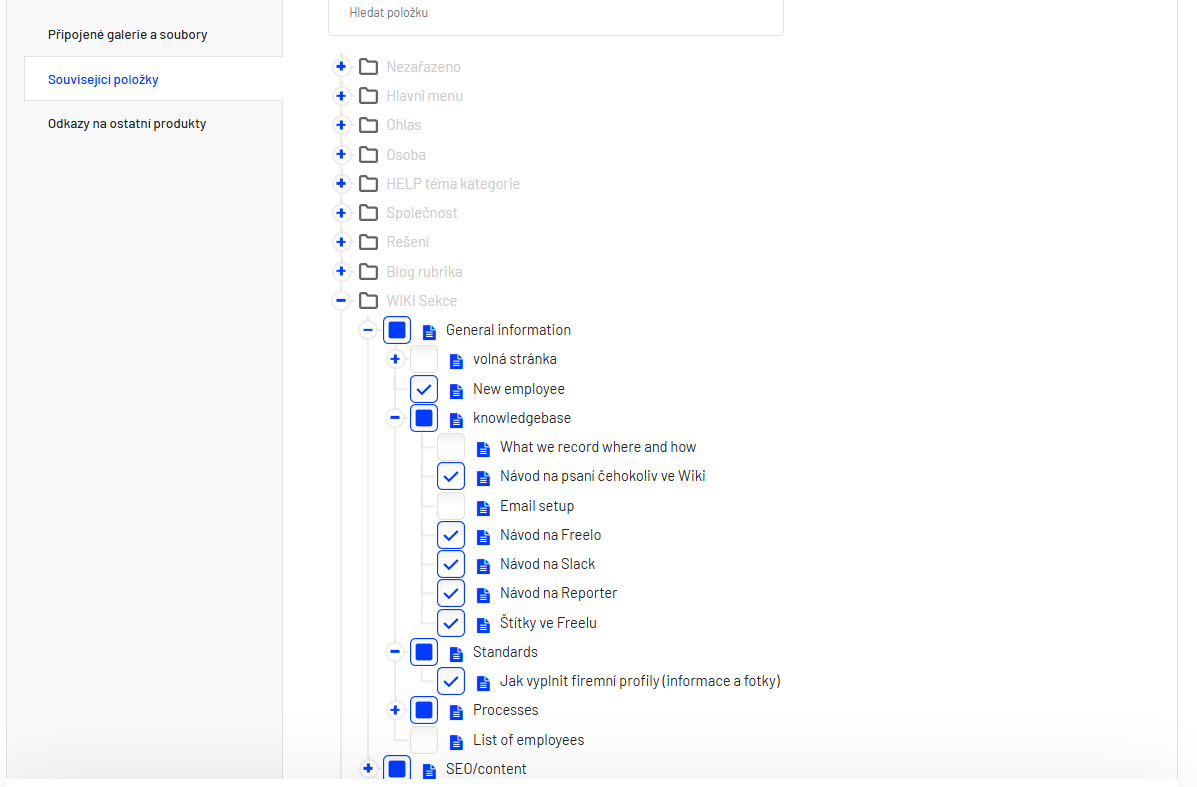1197x787 pixels.
Task: Expand the Blog rubrika folder
Action: coord(341,272)
